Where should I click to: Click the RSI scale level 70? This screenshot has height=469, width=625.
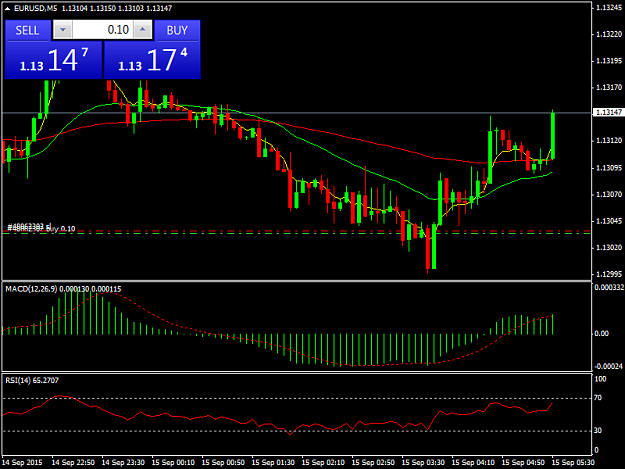click(598, 398)
